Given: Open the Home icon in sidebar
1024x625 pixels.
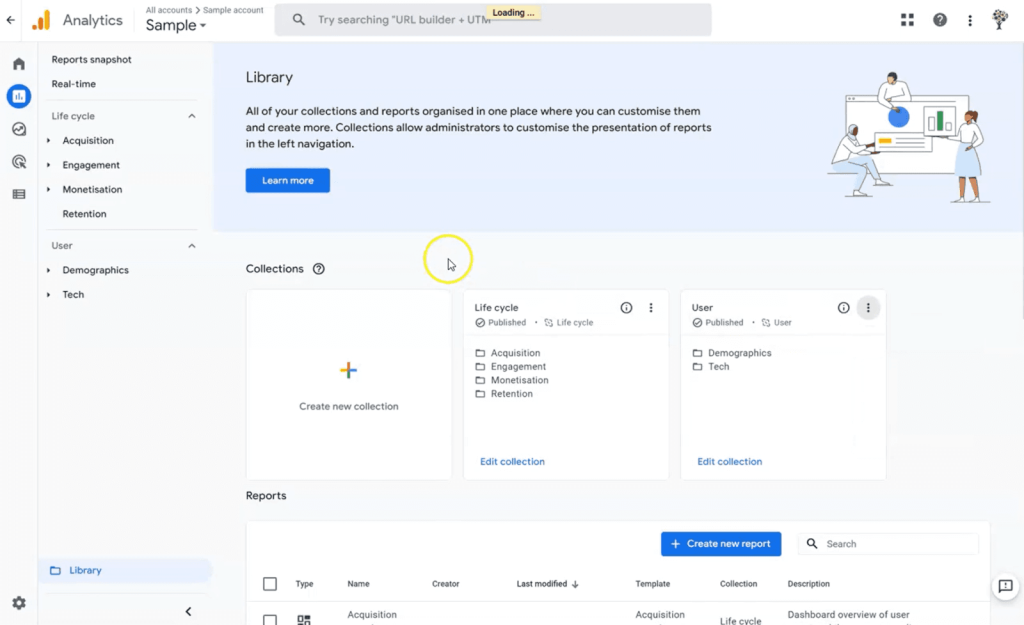Looking at the screenshot, I should pyautogui.click(x=19, y=64).
